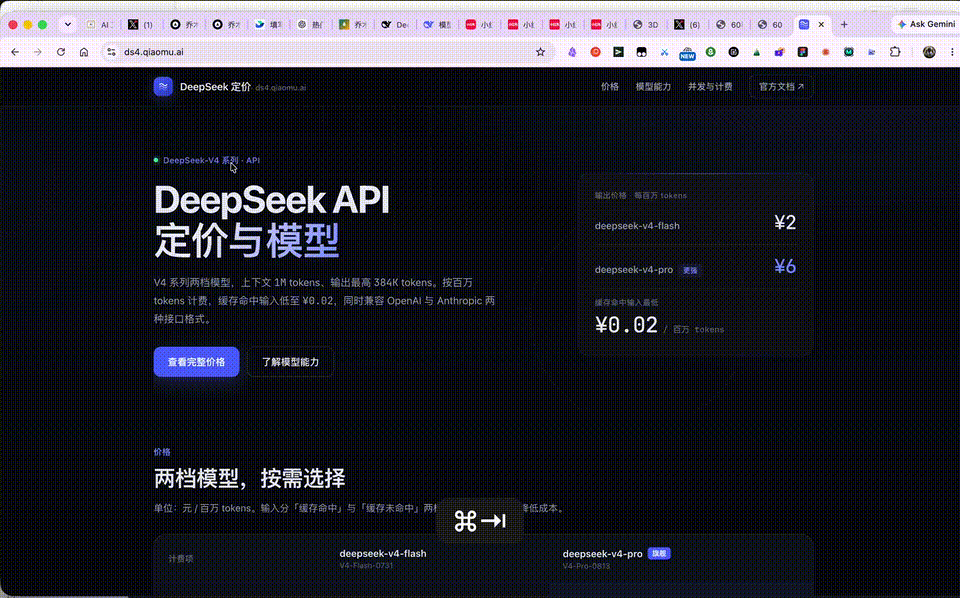Click the small 价格 section label
Image resolution: width=960 pixels, height=598 pixels.
click(162, 452)
